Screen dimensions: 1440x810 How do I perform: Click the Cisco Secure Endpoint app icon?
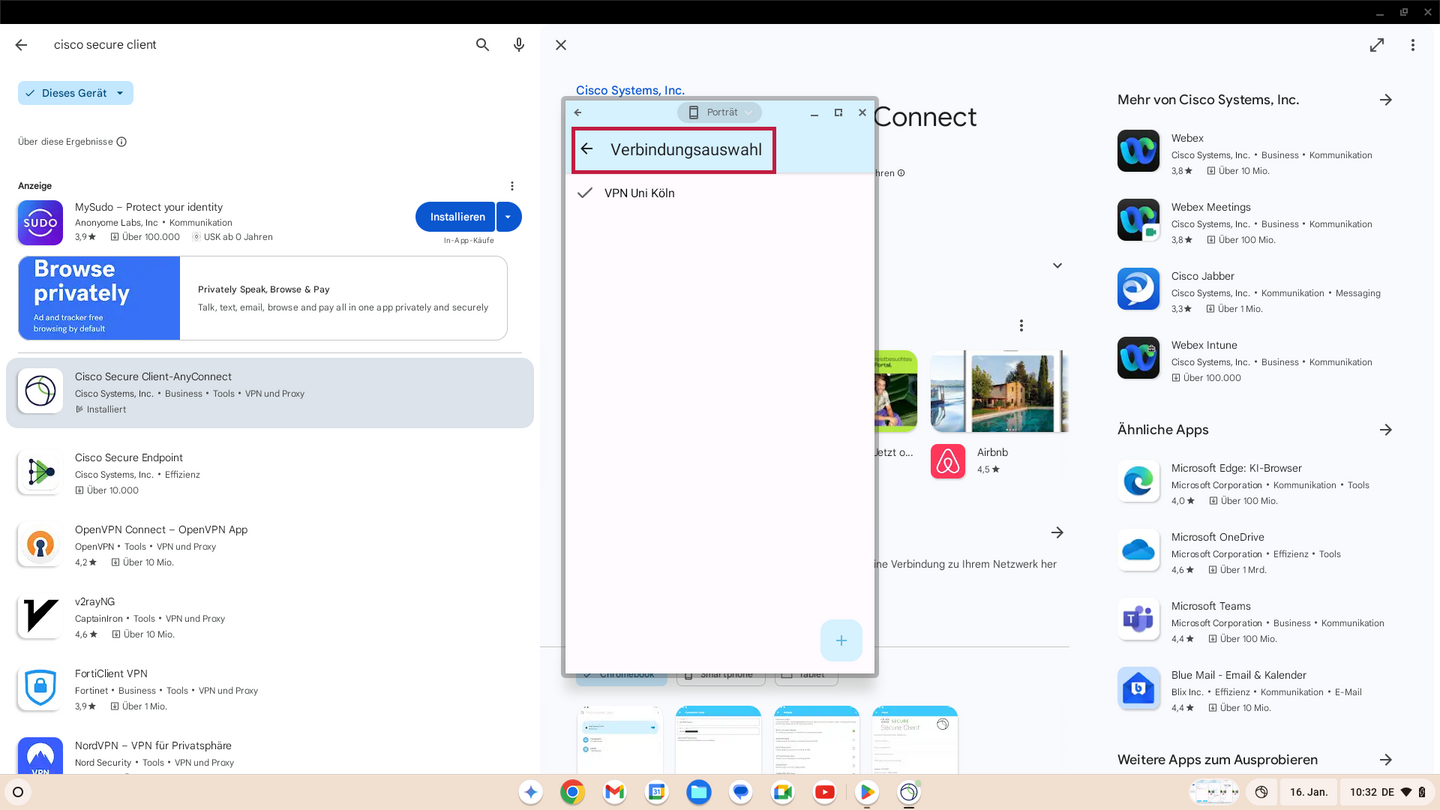(x=40, y=473)
